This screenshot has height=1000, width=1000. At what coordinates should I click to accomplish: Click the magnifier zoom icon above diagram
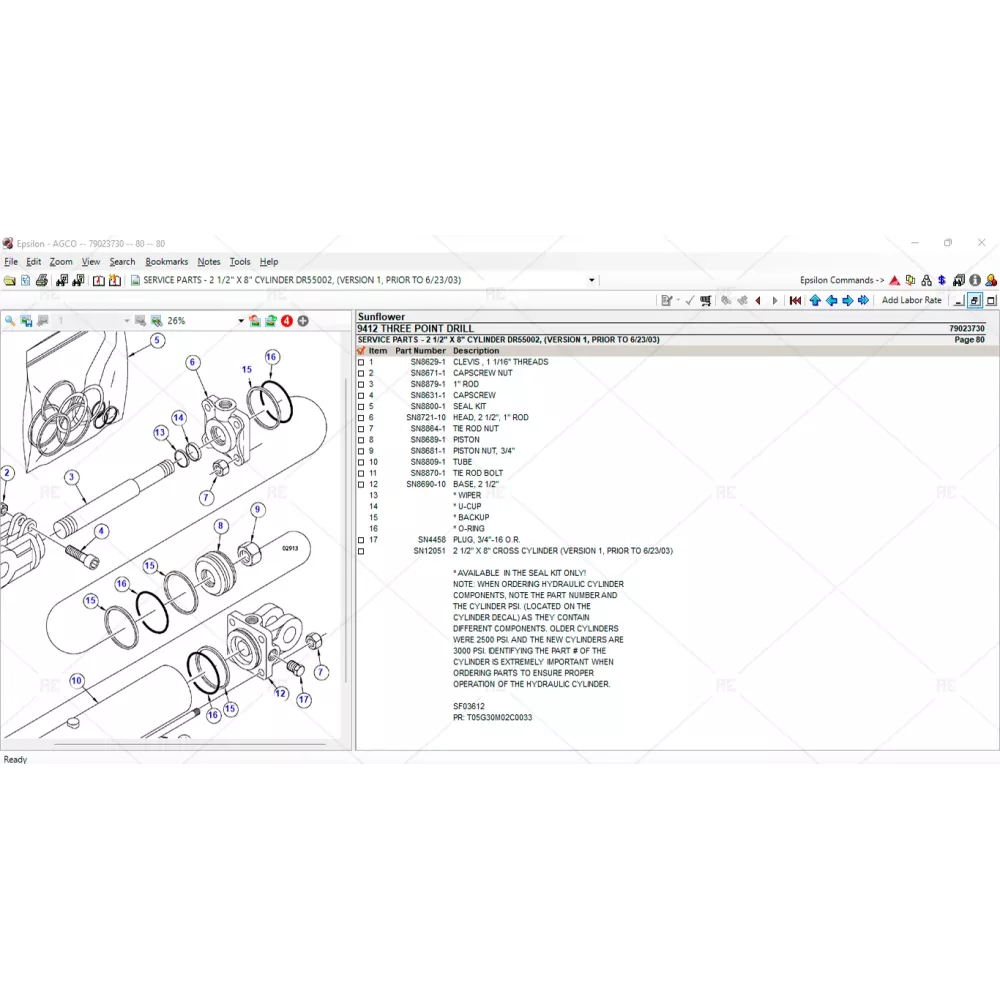tap(10, 321)
